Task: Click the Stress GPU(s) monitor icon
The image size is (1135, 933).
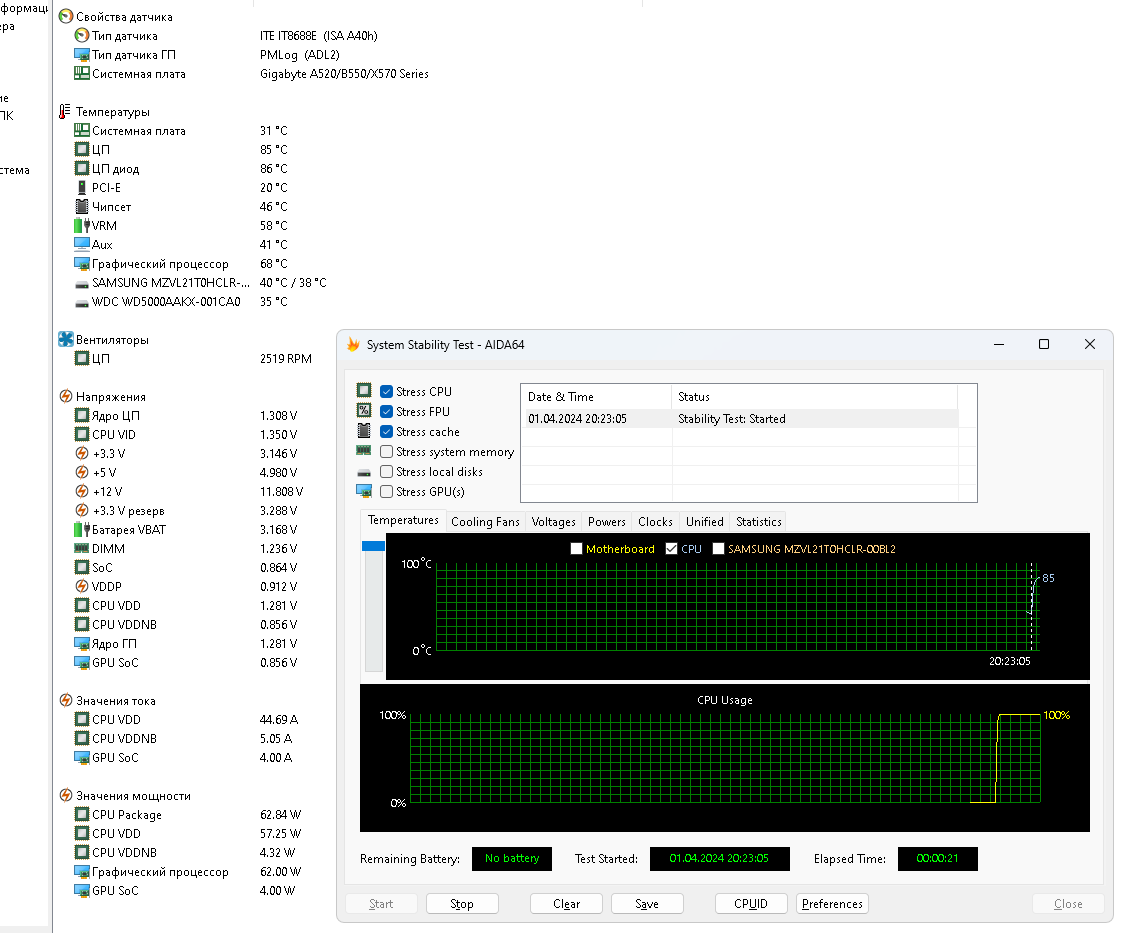Action: (364, 491)
